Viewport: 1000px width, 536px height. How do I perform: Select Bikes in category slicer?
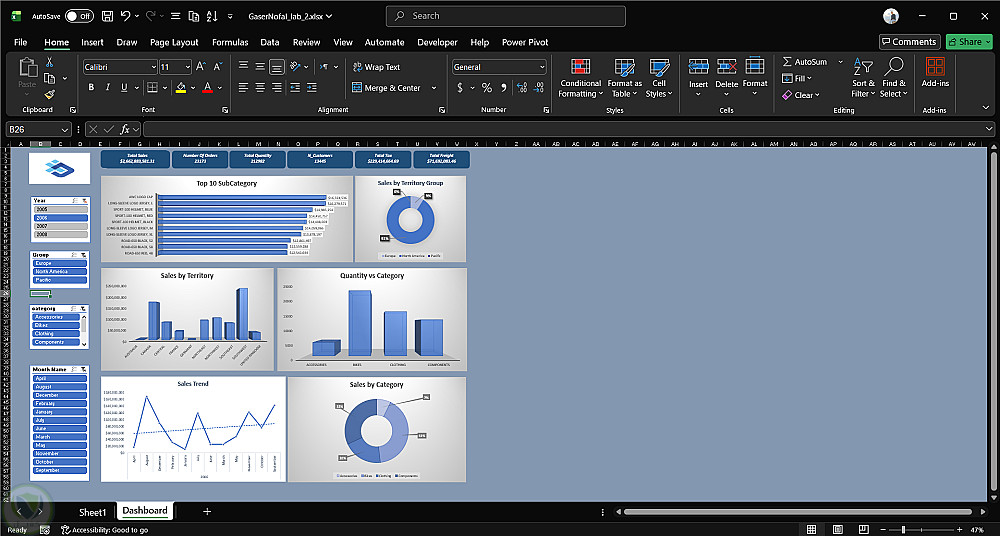pyautogui.click(x=56, y=325)
